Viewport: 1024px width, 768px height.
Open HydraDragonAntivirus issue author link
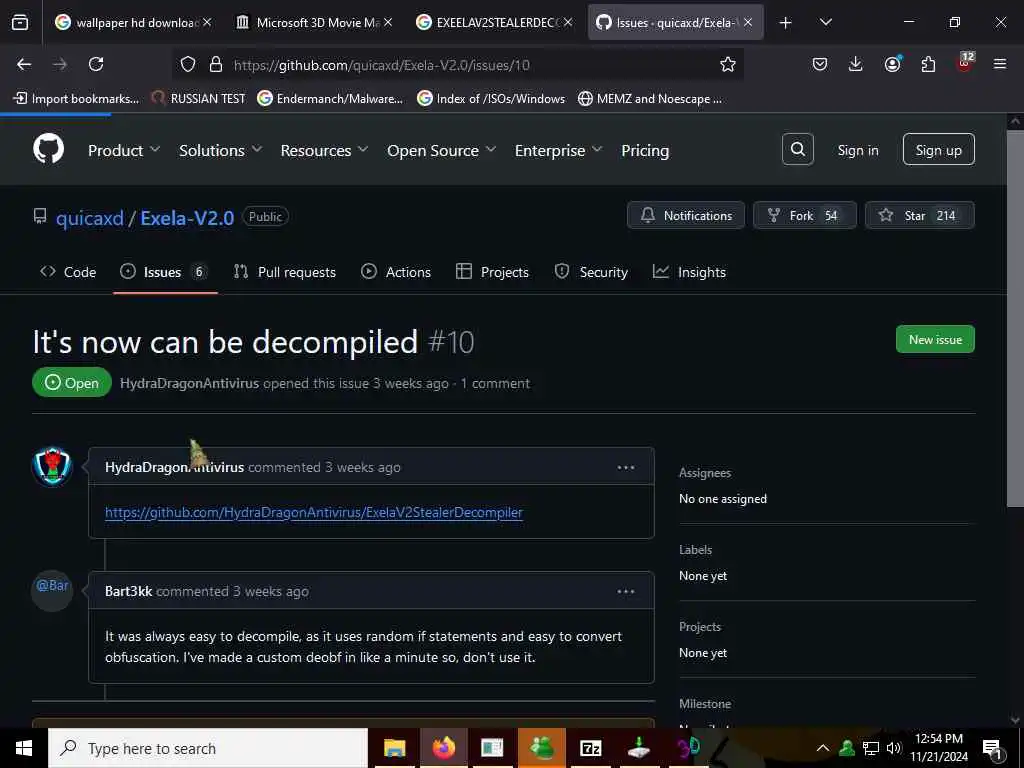[189, 383]
